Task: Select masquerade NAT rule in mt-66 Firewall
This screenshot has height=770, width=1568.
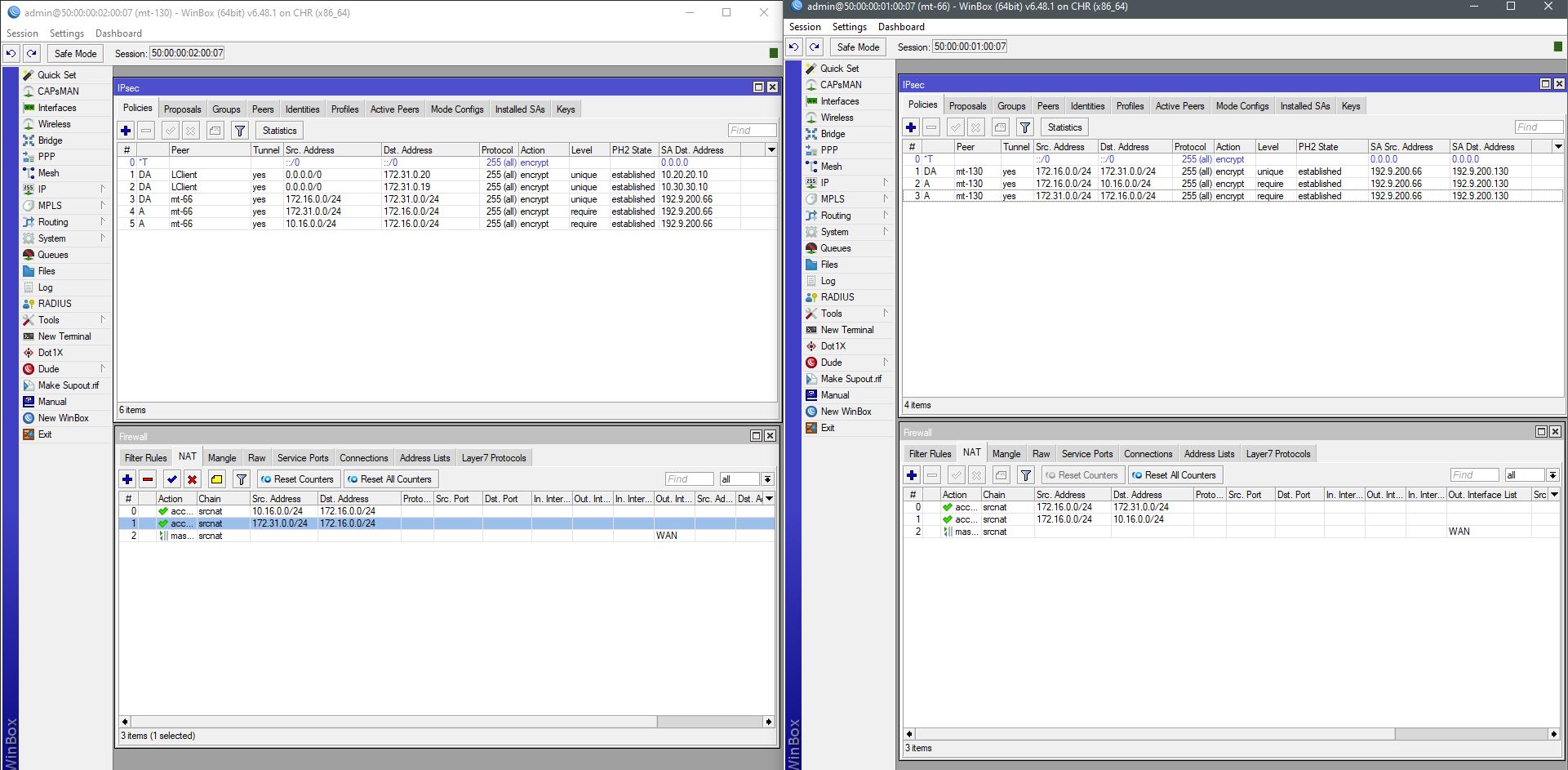Action: point(1231,532)
